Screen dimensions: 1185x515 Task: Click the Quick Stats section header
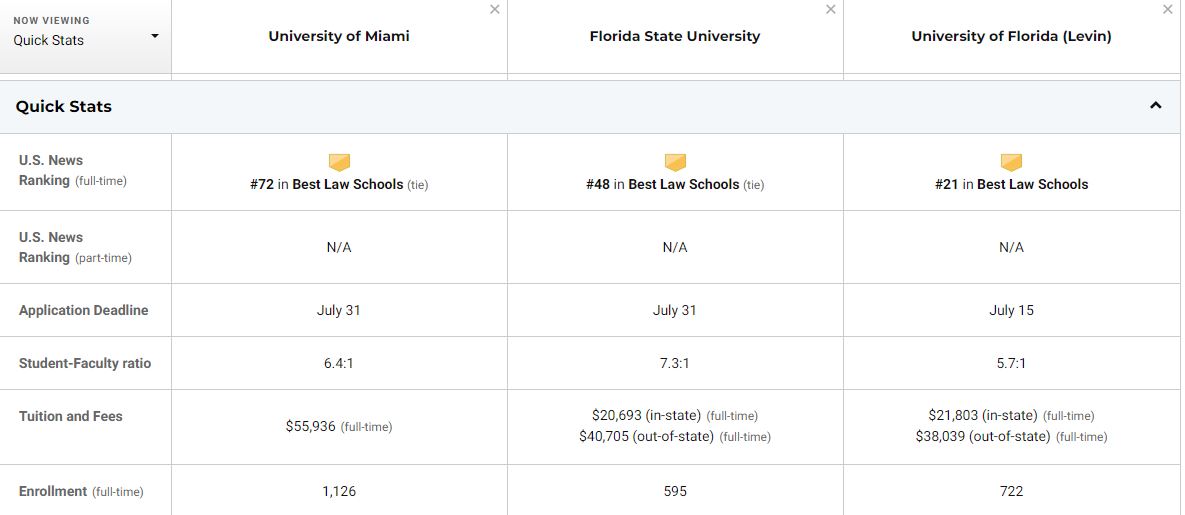tap(64, 106)
